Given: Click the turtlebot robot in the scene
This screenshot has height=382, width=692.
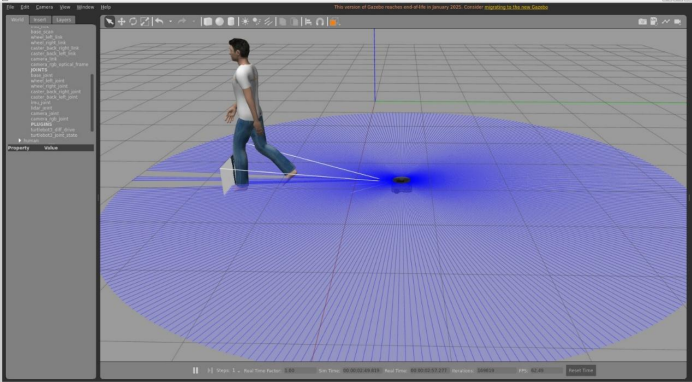Looking at the screenshot, I should point(402,183).
